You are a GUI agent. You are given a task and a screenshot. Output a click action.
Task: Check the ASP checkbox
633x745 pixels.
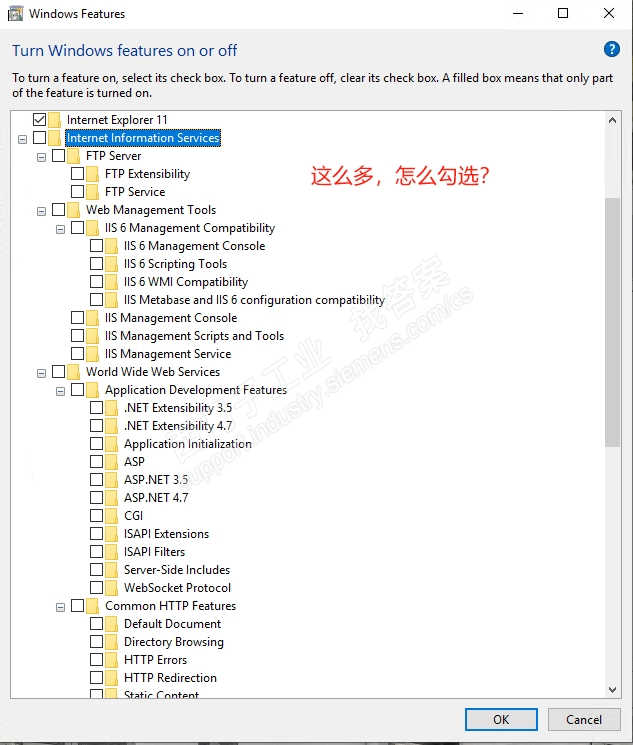coord(96,461)
